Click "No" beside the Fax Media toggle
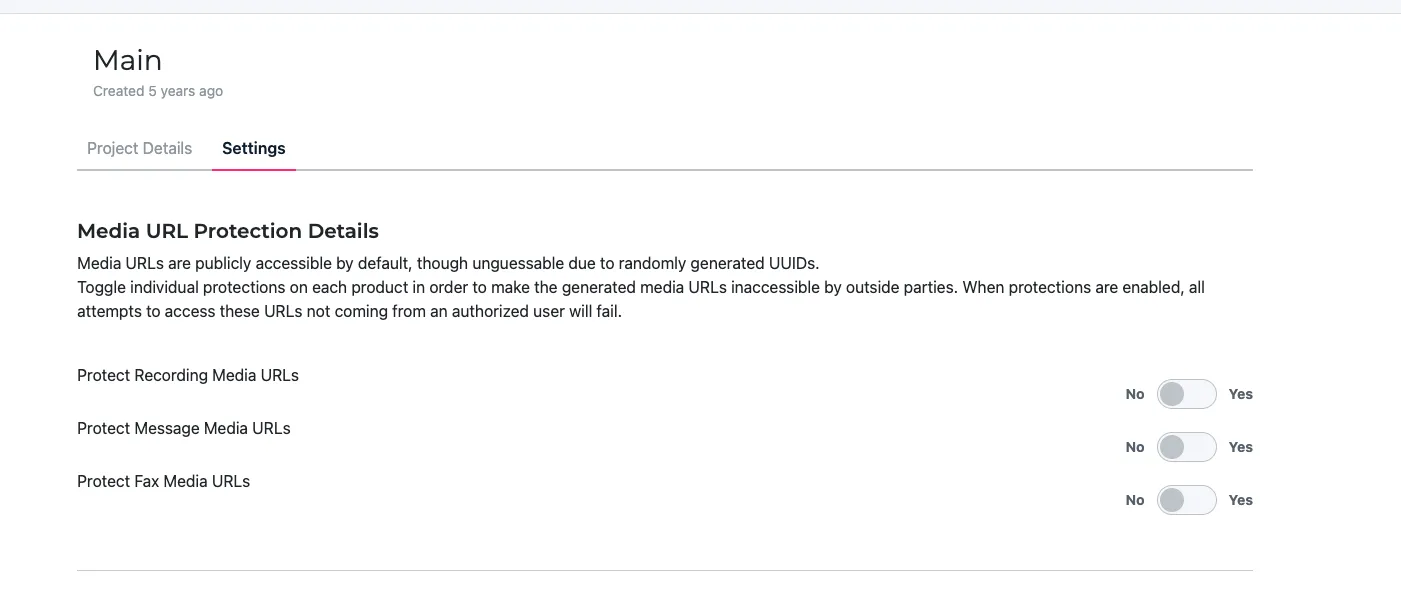Screen dimensions: 1401x591 pos(1134,500)
